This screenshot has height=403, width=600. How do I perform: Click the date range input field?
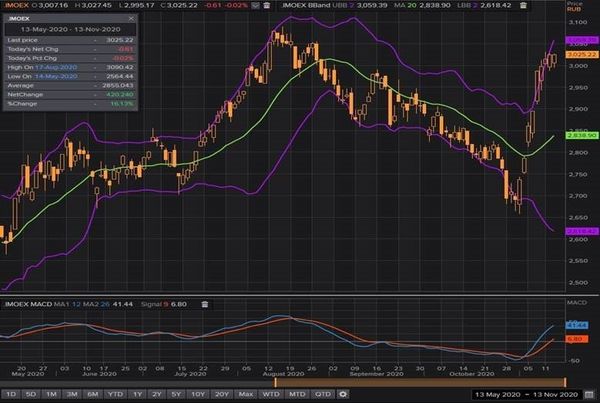pos(526,394)
